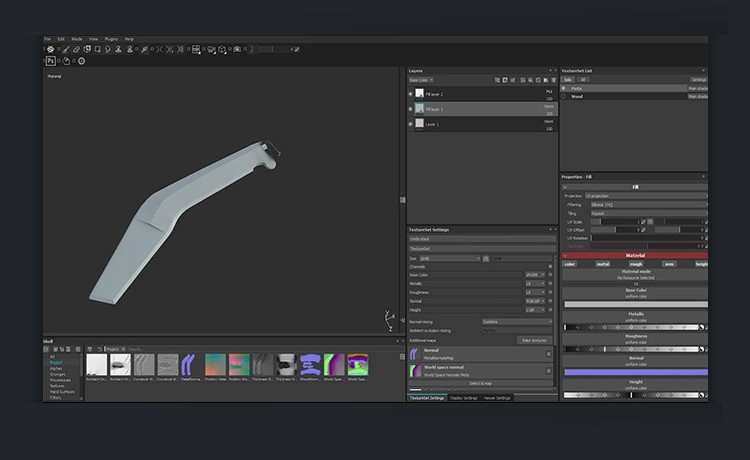Add a new paint layer icon in Layers toolbar
This screenshot has height=460, width=750.
click(523, 80)
